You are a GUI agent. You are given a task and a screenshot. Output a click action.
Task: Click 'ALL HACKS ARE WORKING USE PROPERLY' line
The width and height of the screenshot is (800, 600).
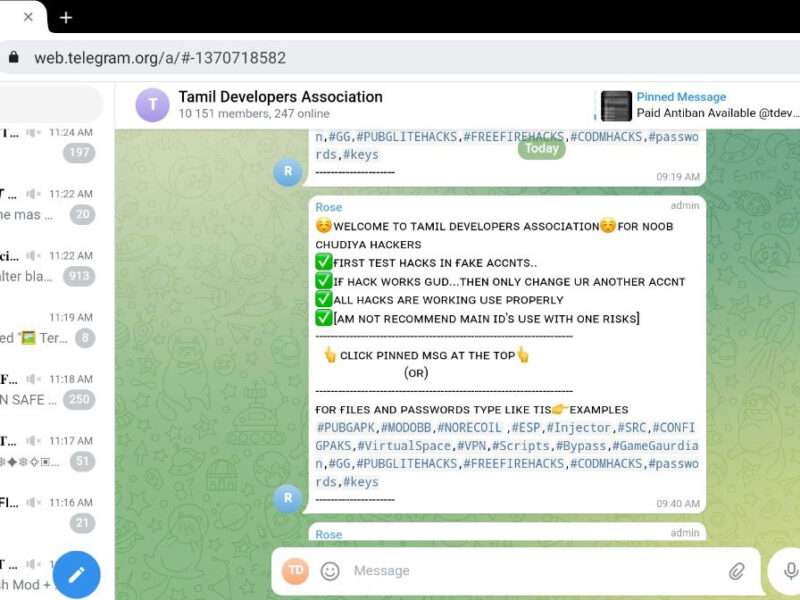[448, 300]
